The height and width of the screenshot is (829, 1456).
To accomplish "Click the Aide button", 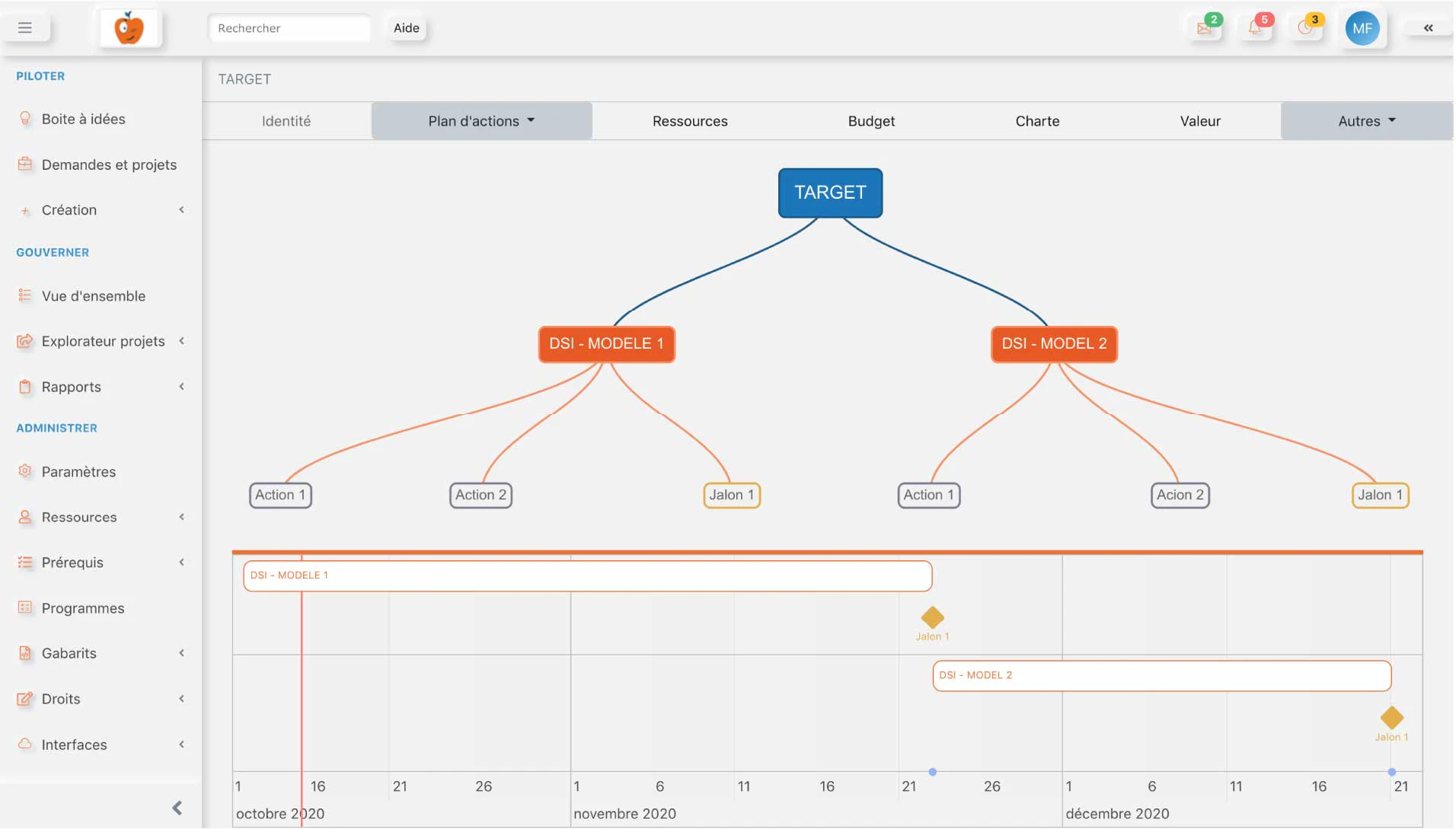I will [x=407, y=28].
